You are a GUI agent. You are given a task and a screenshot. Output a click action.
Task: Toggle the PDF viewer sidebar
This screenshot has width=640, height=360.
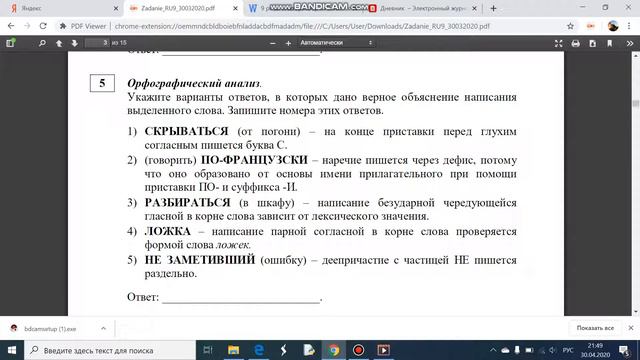10,42
